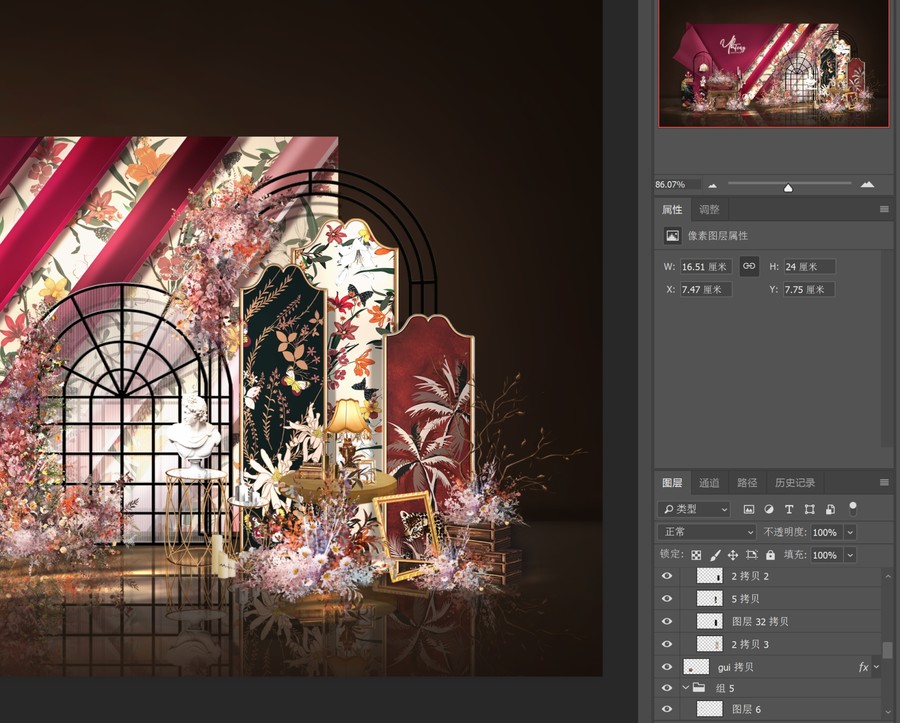Hide the 2 拷贝 3 layer
The height and width of the screenshot is (723, 900).
(667, 644)
